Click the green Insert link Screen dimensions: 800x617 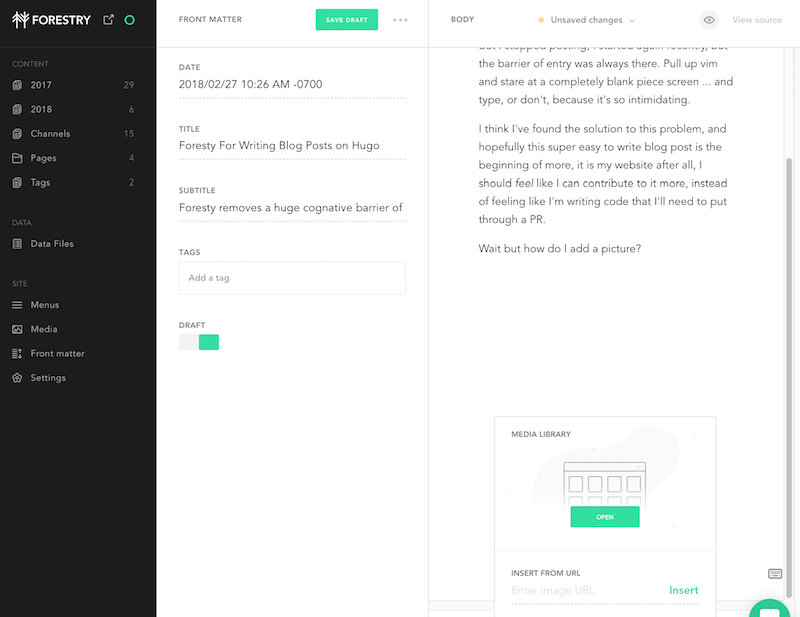(684, 590)
